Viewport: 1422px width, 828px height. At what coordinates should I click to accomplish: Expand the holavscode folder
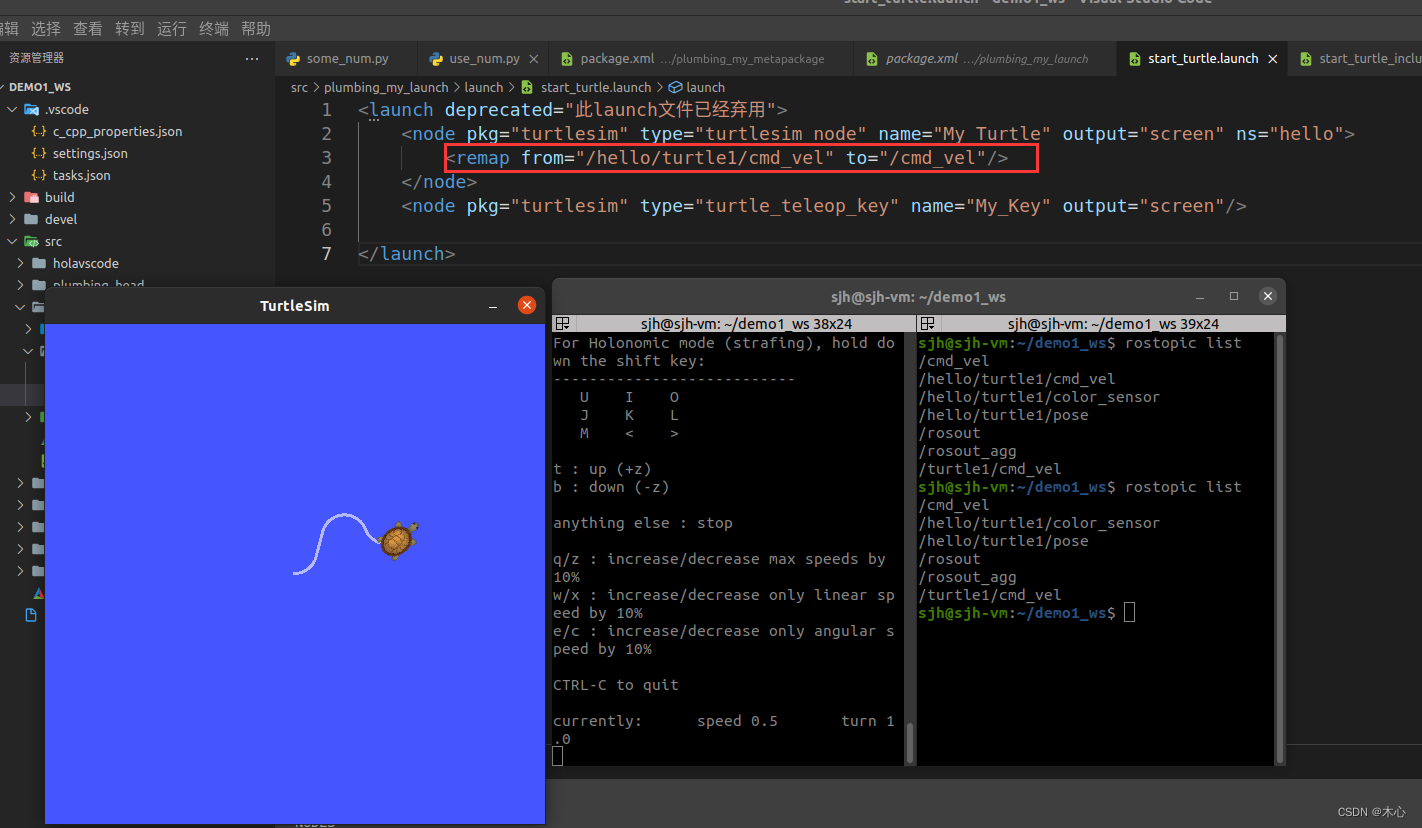[x=85, y=264]
